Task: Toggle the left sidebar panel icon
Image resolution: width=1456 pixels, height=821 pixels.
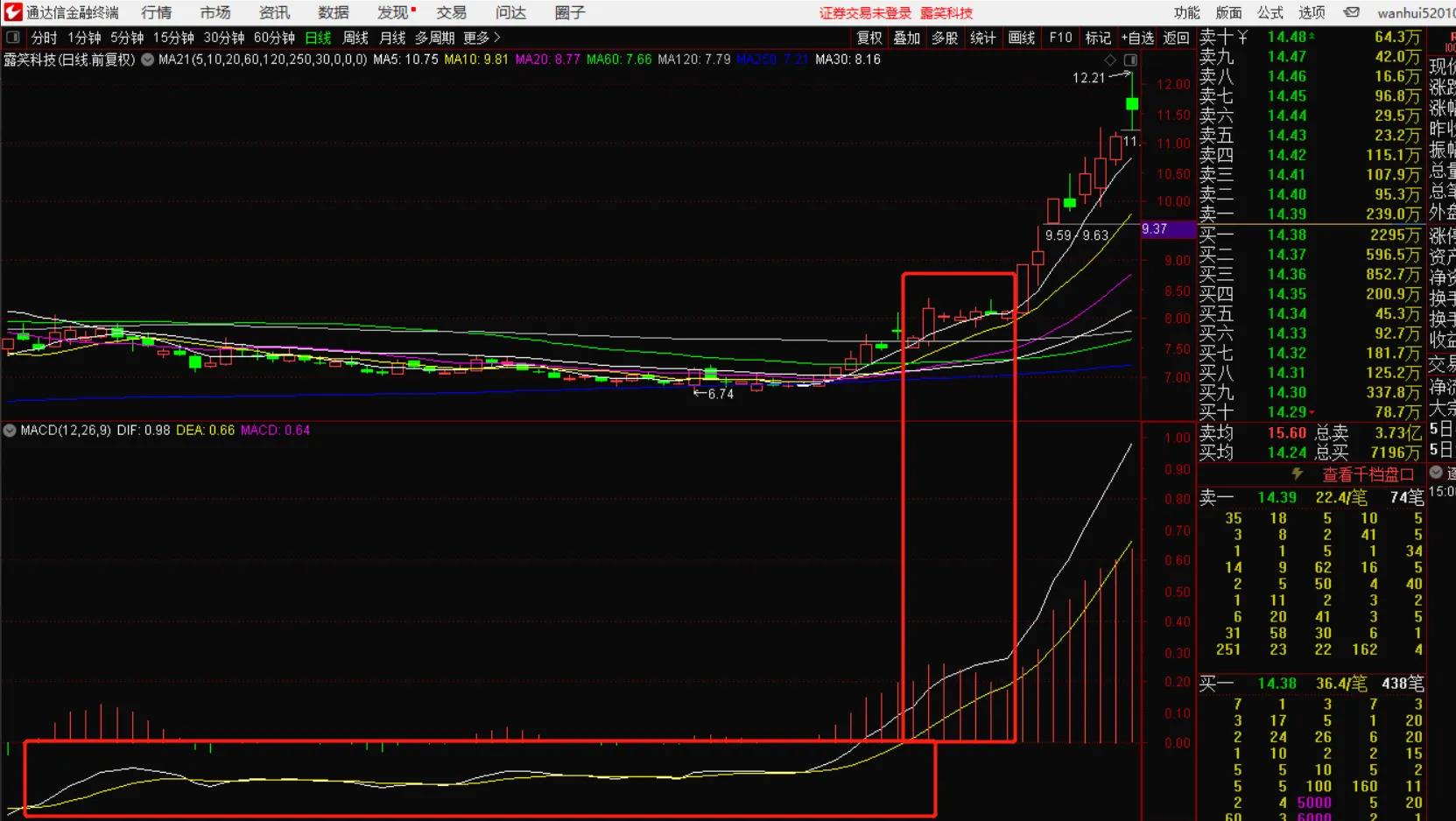Action: tap(13, 38)
